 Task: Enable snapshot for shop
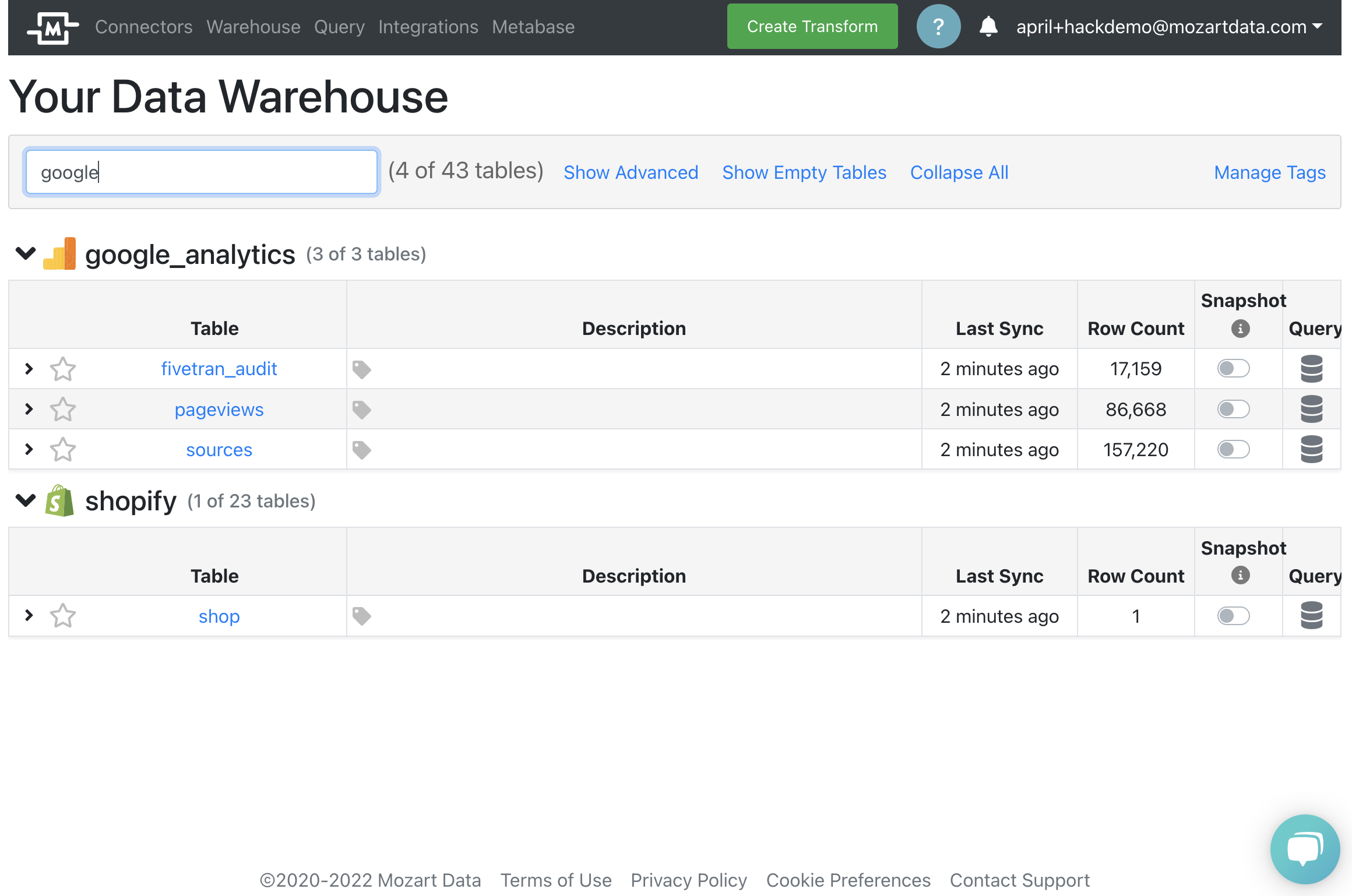point(1234,616)
